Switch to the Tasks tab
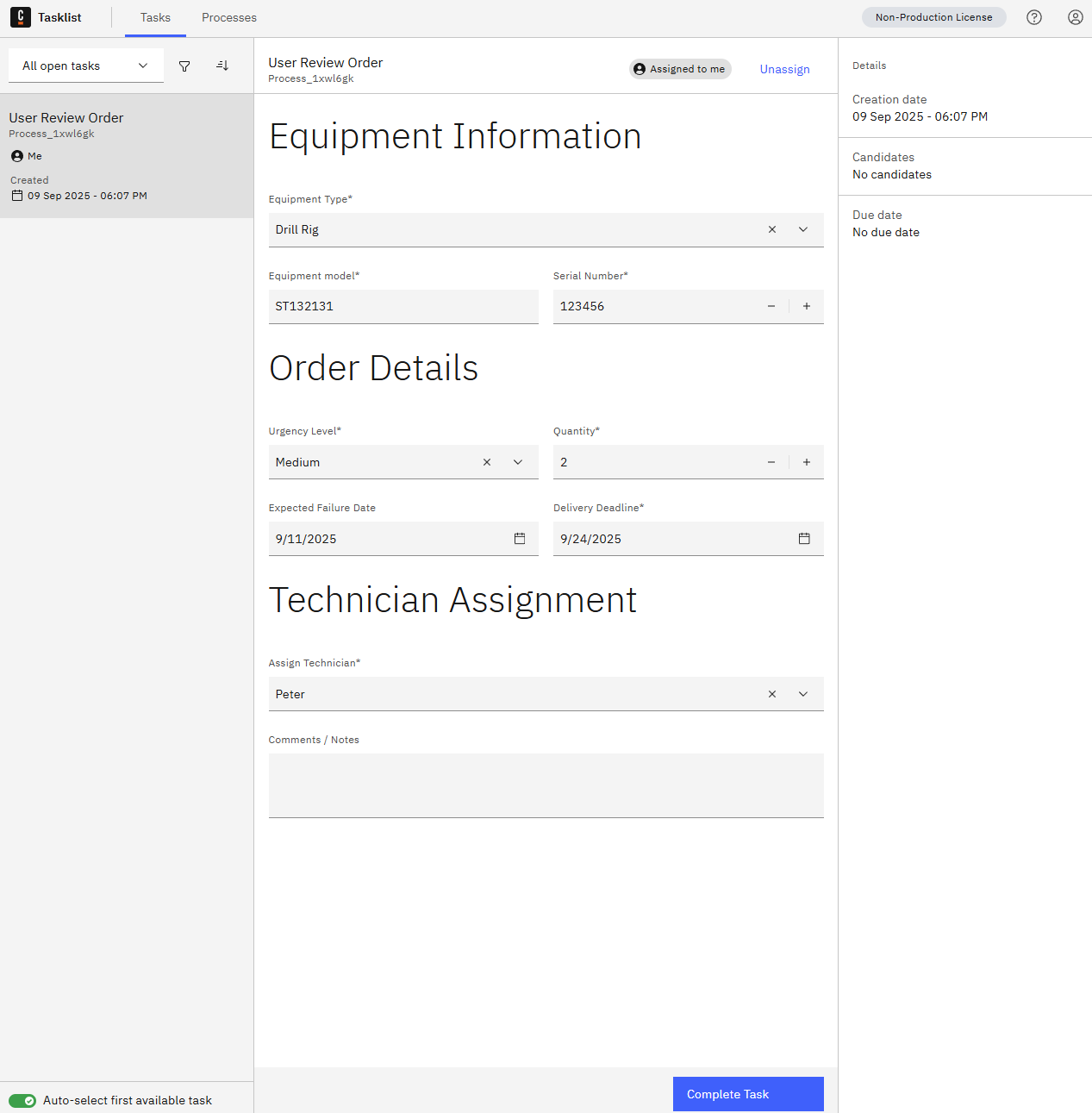Image resolution: width=1092 pixels, height=1113 pixels. pos(155,18)
